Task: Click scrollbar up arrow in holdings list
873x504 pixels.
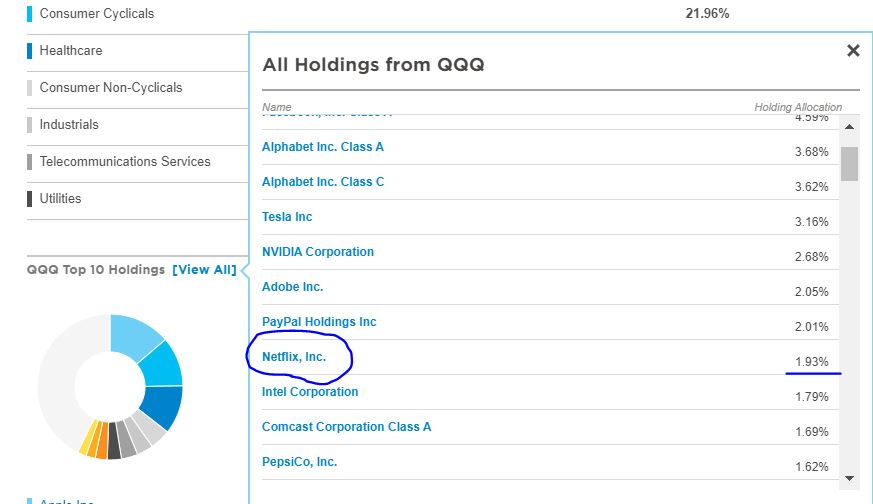Action: coord(849,126)
